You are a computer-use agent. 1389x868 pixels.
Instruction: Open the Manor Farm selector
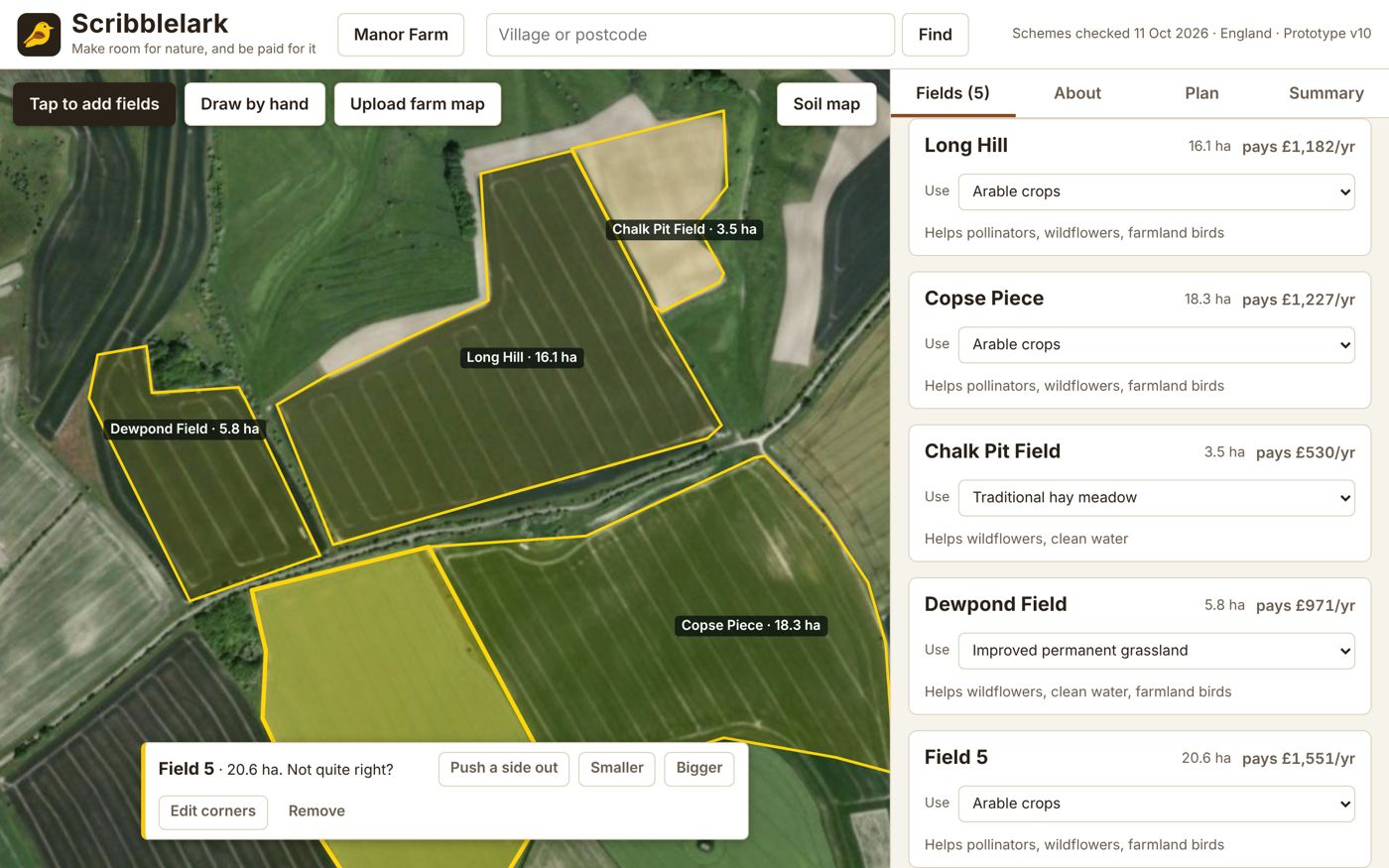pos(401,35)
